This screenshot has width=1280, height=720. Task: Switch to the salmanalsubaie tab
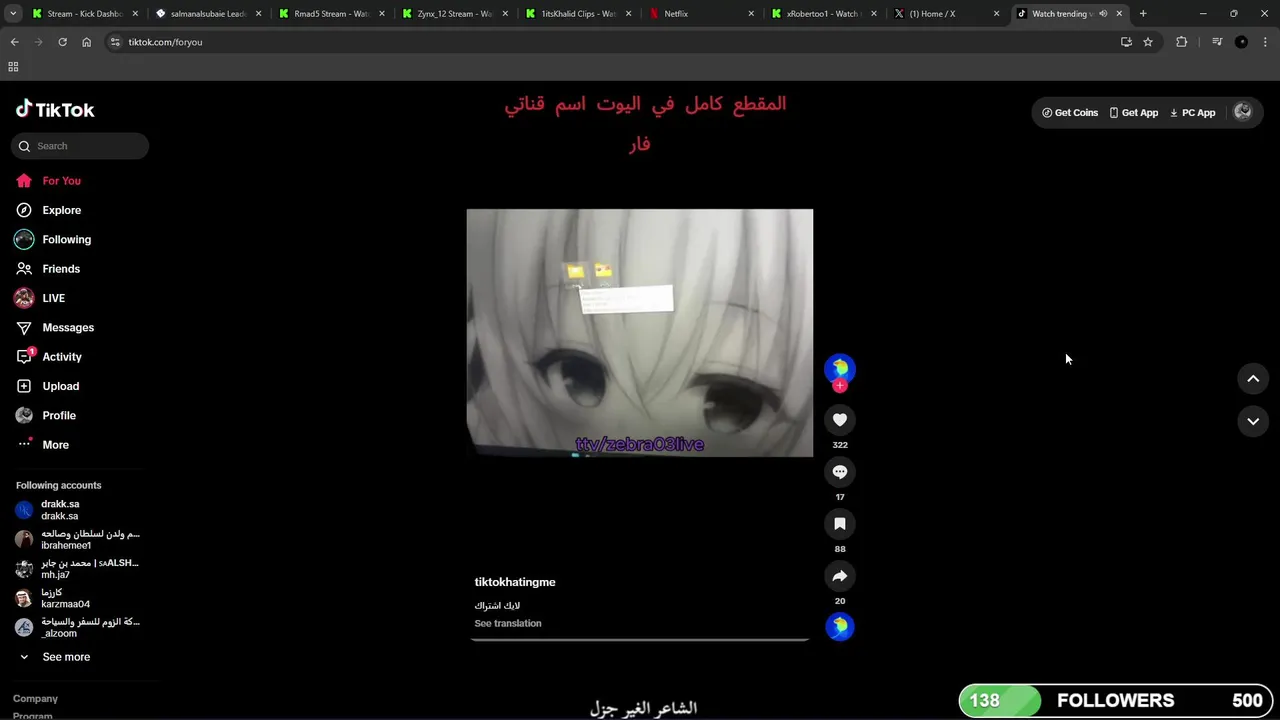[208, 14]
